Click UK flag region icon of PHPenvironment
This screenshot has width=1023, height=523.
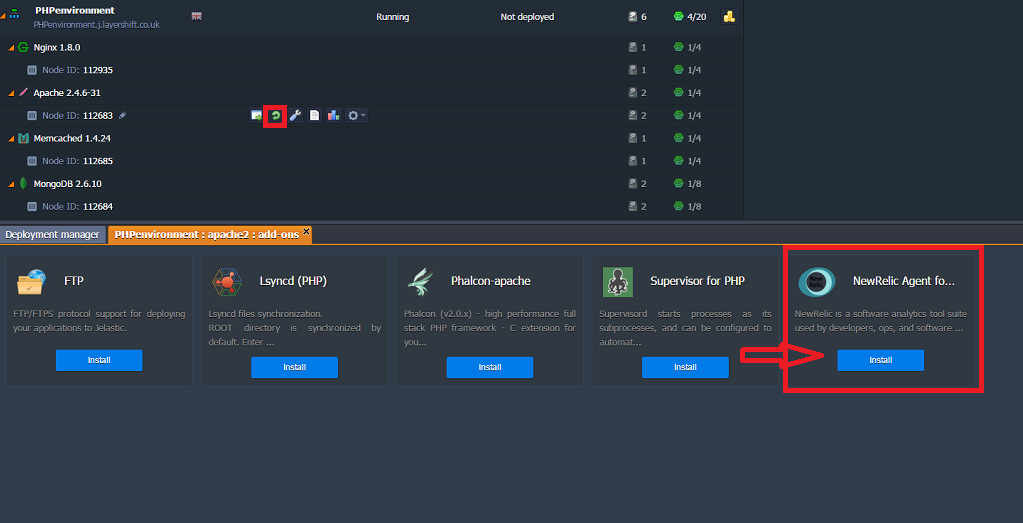(196, 16)
